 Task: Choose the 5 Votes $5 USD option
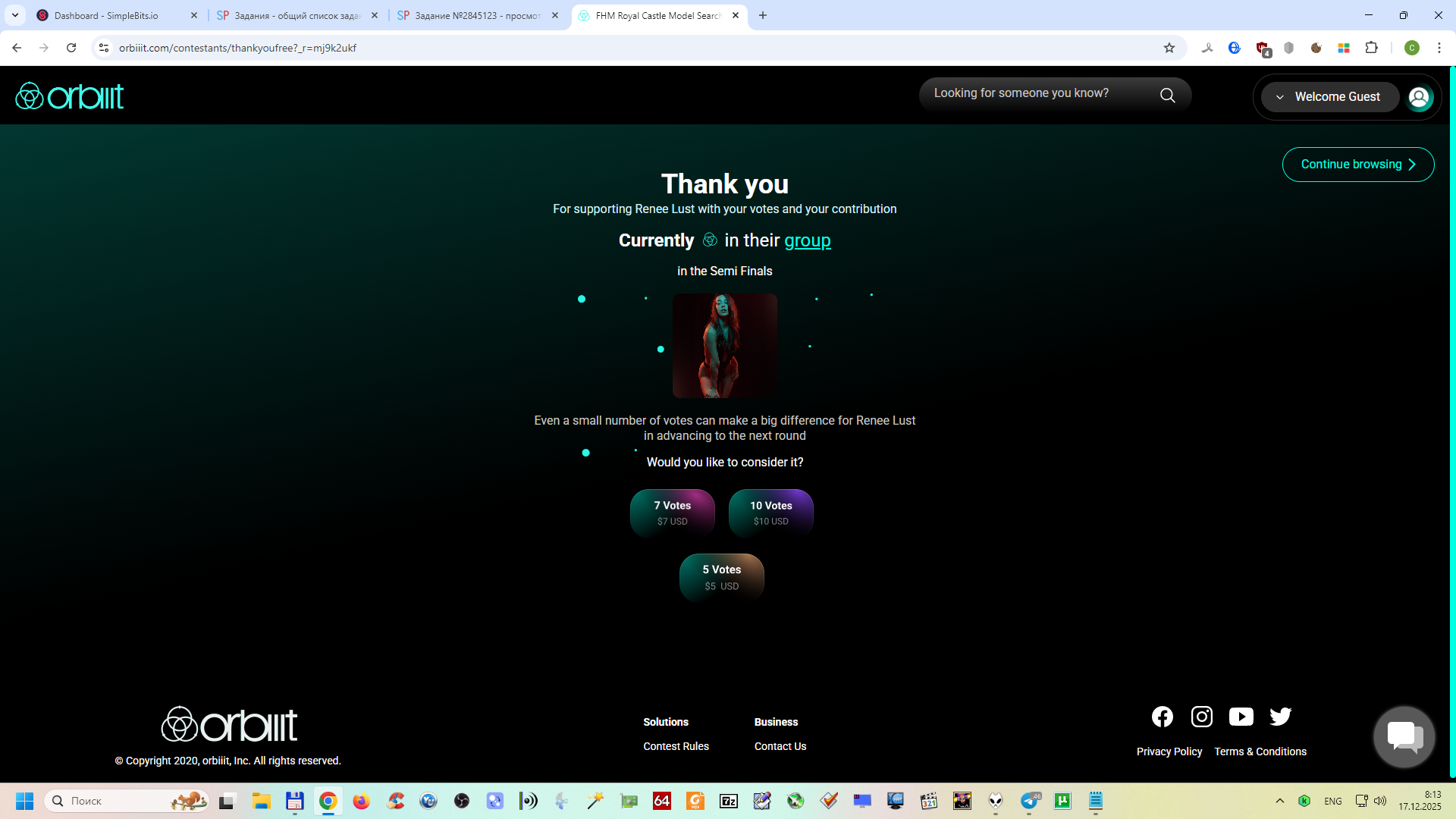(721, 577)
